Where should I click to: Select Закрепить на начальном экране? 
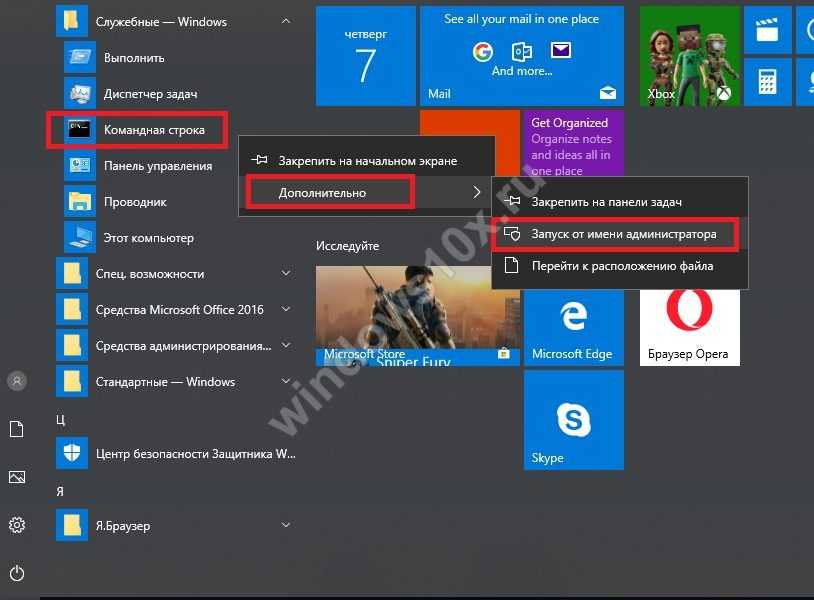point(366,160)
